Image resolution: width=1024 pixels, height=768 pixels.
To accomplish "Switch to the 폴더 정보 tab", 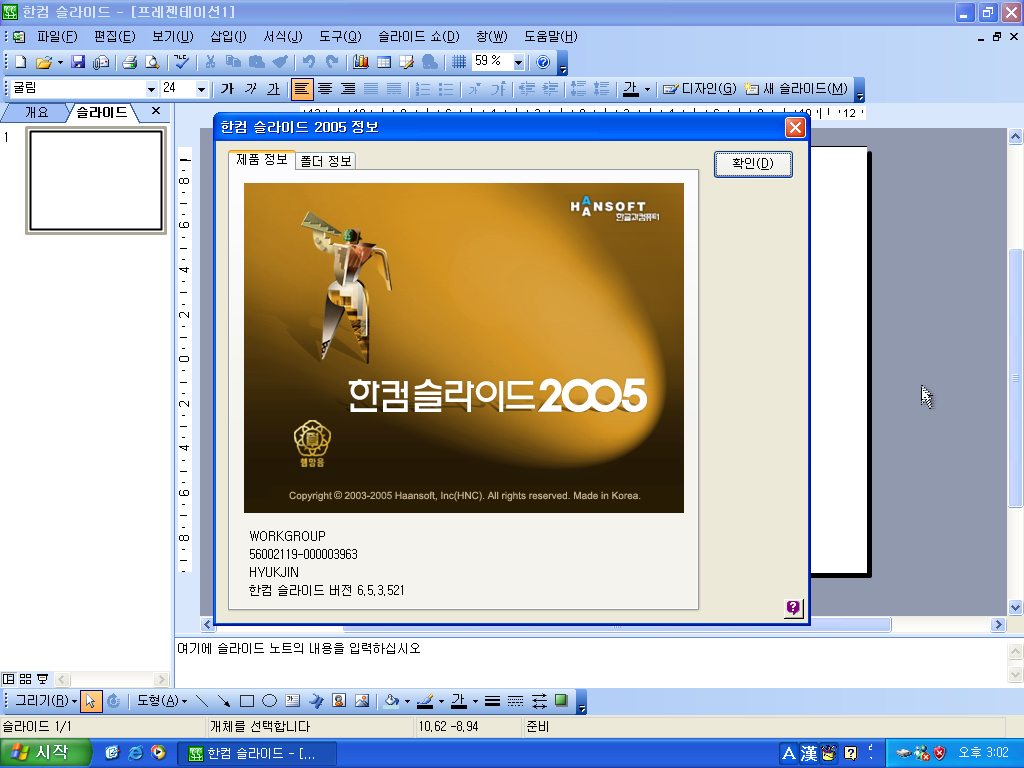I will [x=326, y=161].
